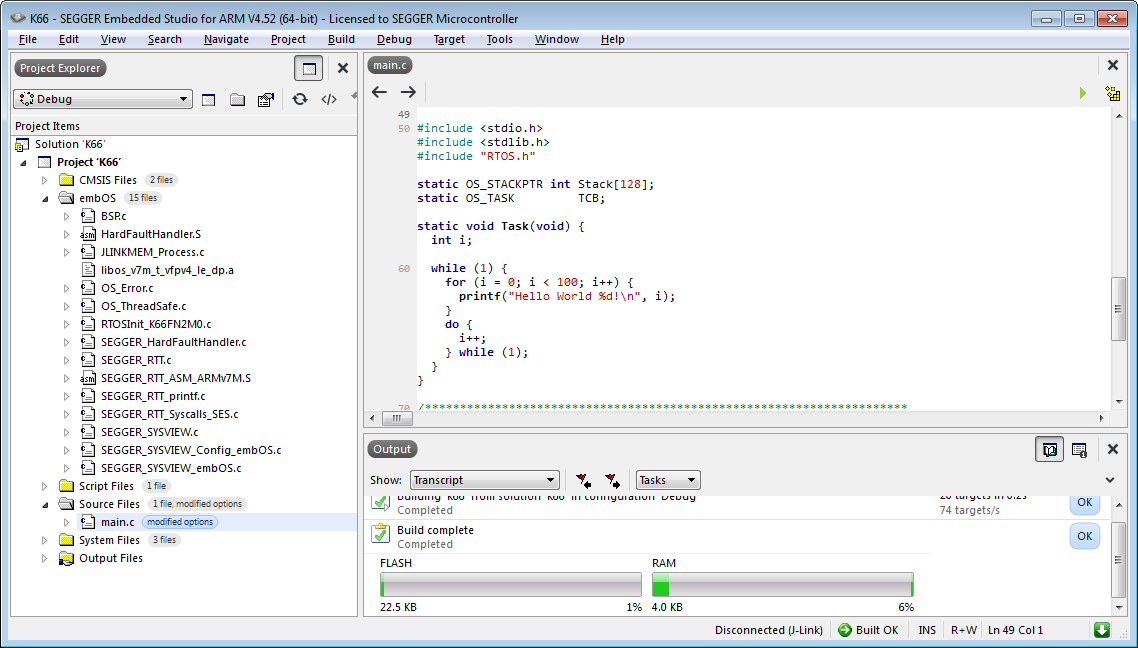Toggle the Project Explorer window view button
1138x648 pixels.
point(309,68)
